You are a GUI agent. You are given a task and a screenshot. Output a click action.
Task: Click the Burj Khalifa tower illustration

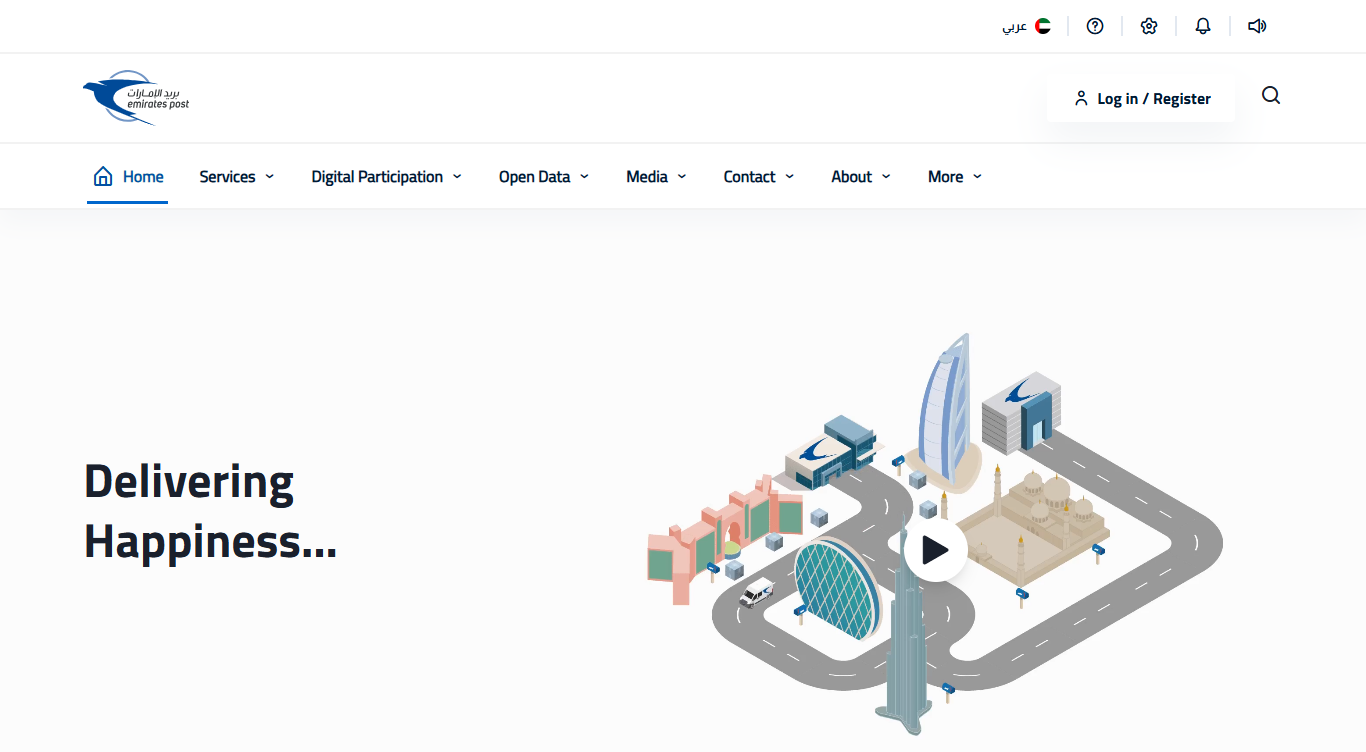(x=905, y=630)
